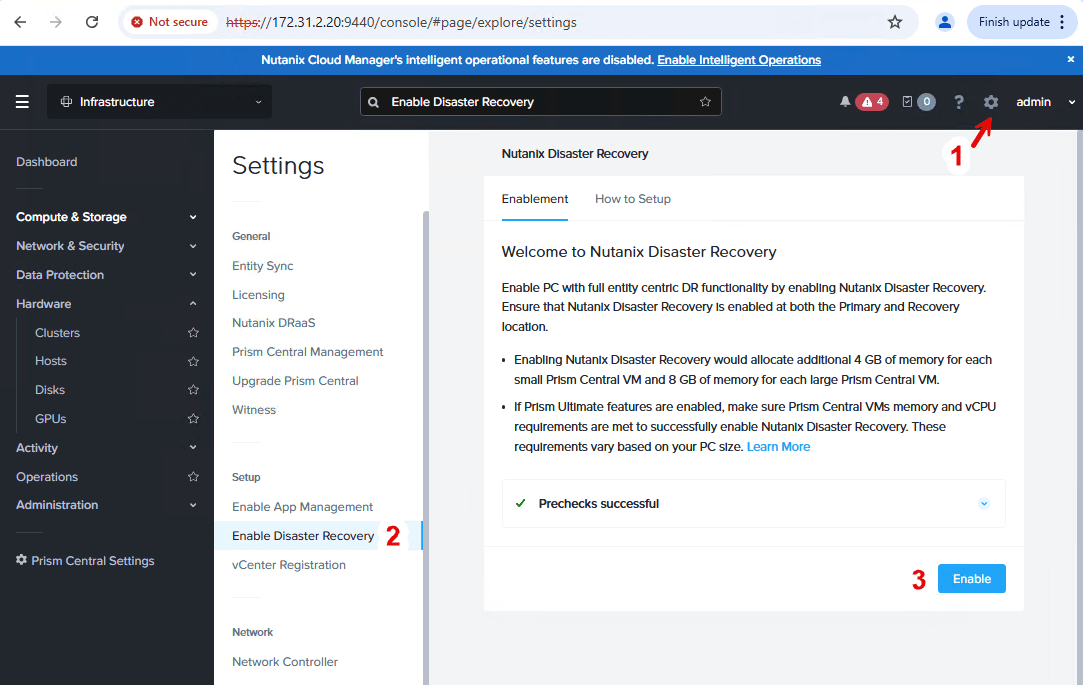Expand the Data Protection section
Screen dimensions: 1083x685
point(106,275)
